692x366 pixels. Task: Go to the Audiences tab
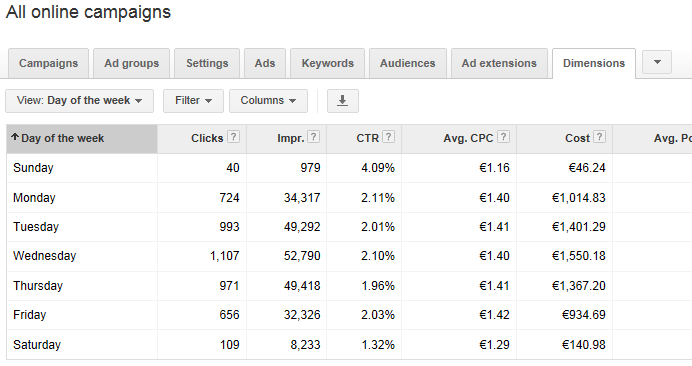pos(408,63)
